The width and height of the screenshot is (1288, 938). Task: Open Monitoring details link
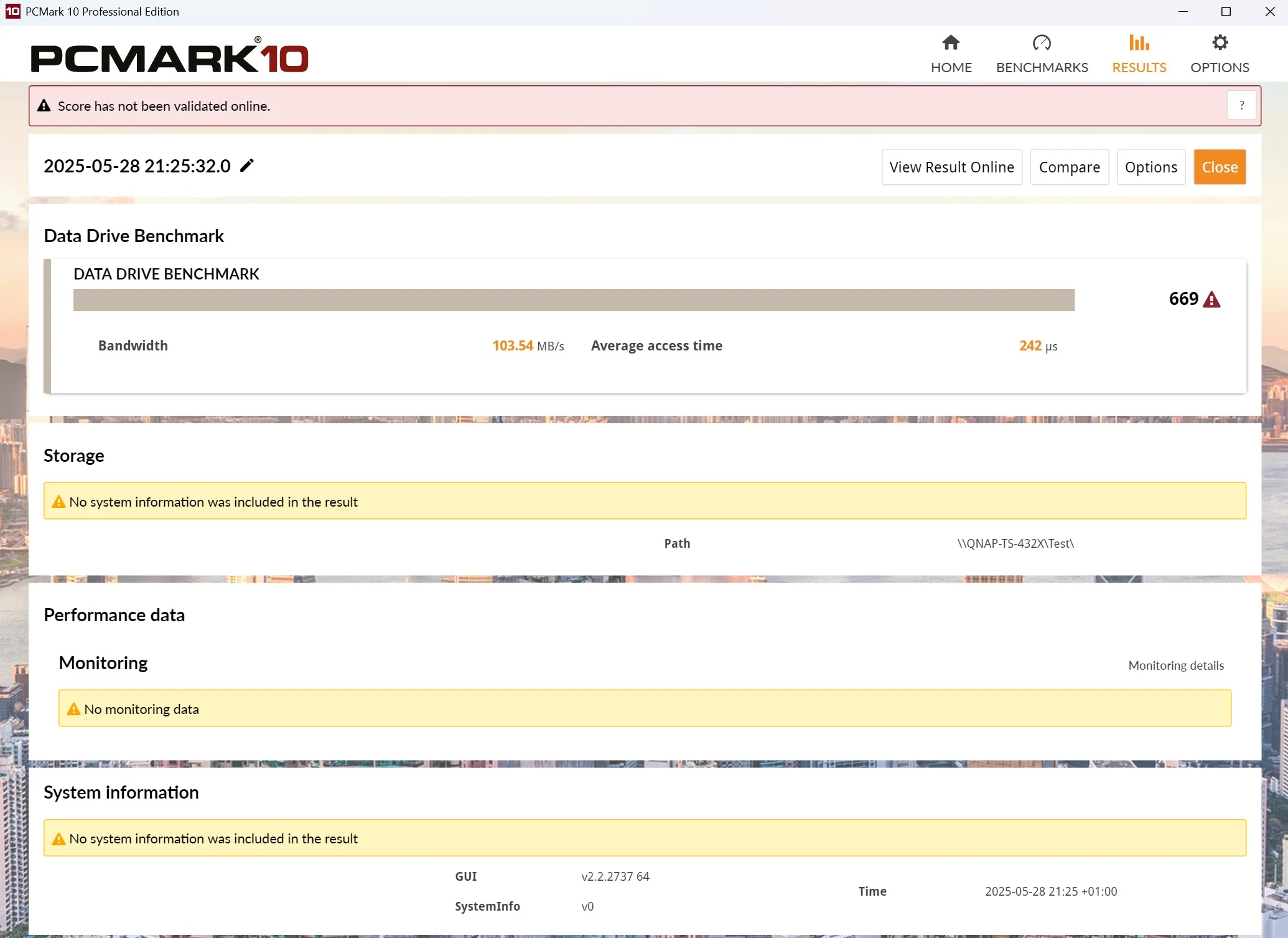coord(1175,665)
